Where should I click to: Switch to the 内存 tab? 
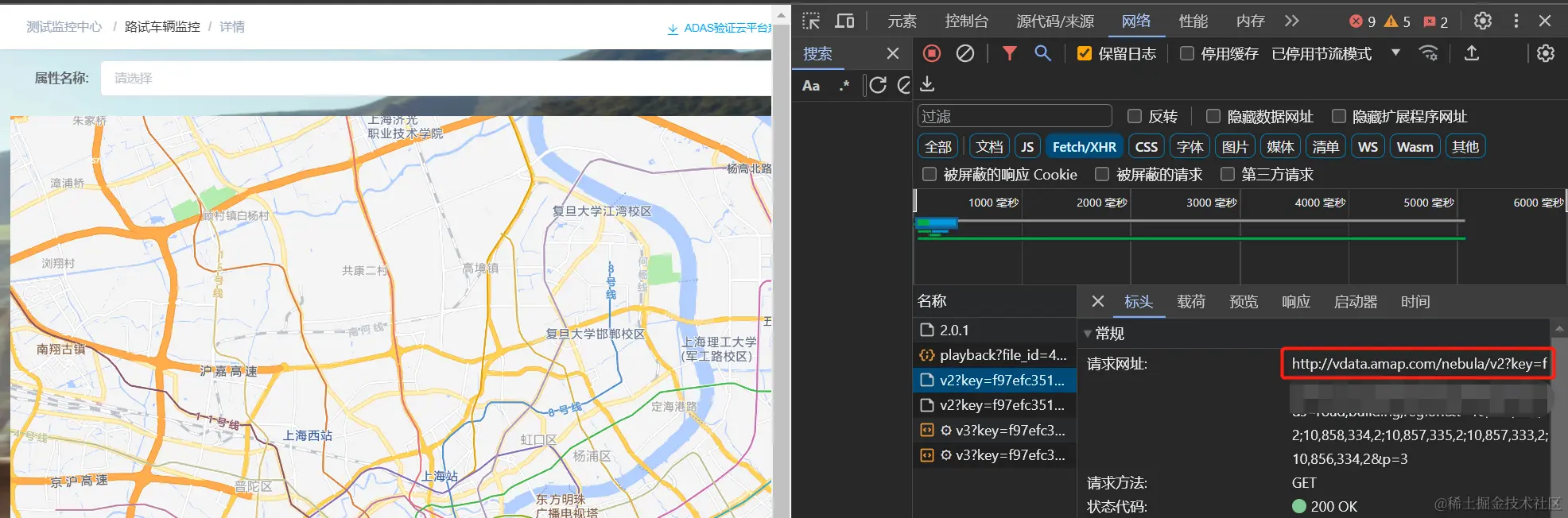(1251, 21)
